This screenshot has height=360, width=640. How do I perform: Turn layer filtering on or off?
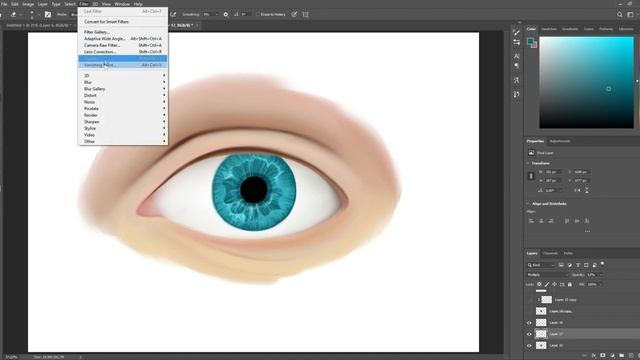602,264
